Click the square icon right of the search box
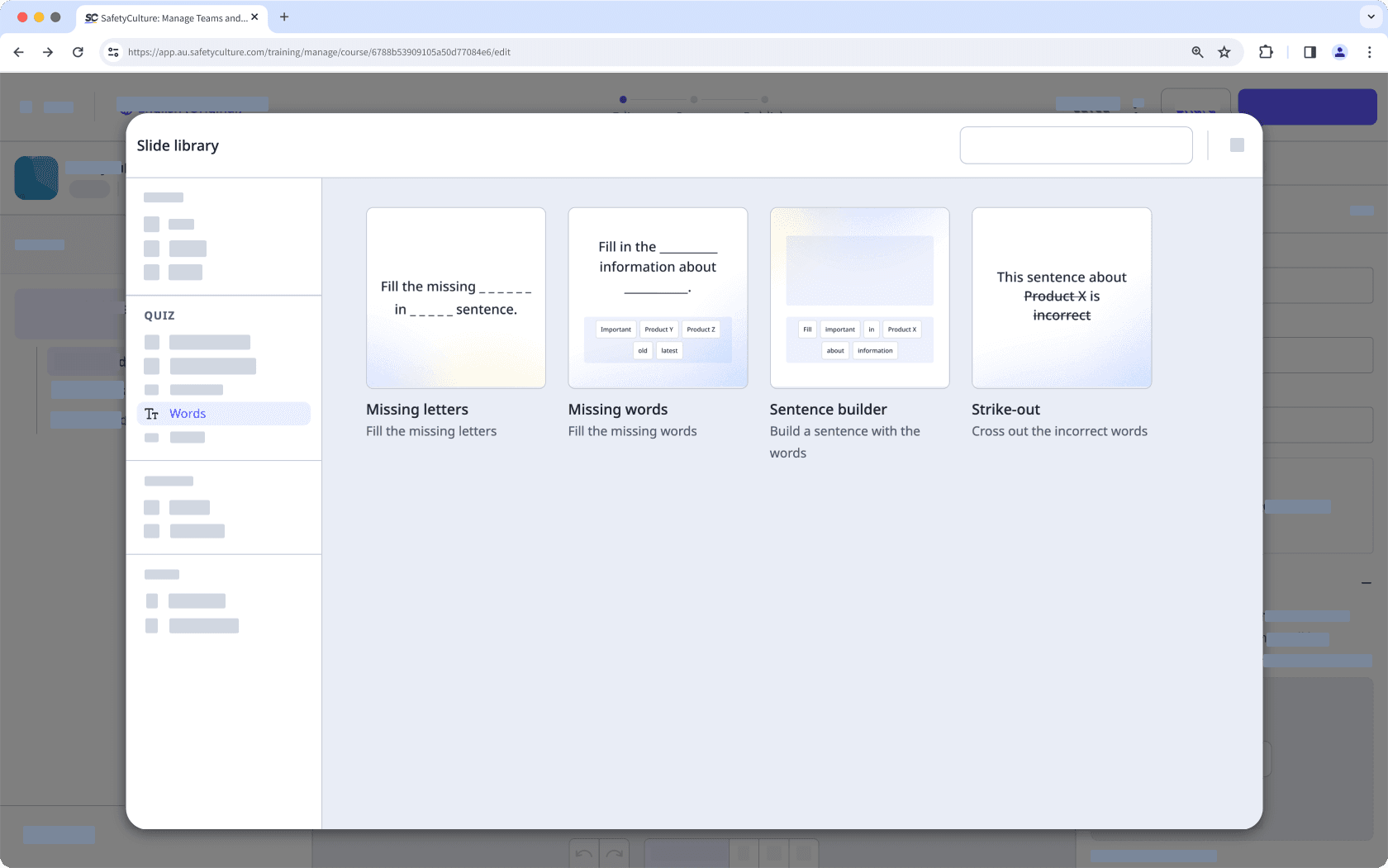 (1237, 145)
